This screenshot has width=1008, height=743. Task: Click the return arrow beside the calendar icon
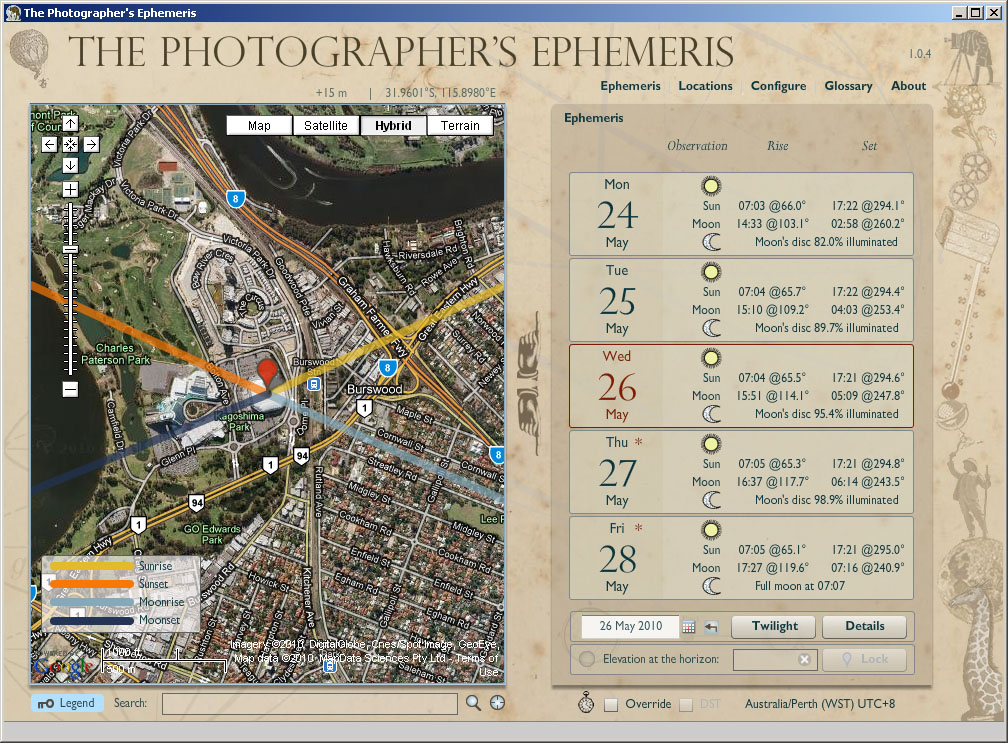[x=711, y=627]
